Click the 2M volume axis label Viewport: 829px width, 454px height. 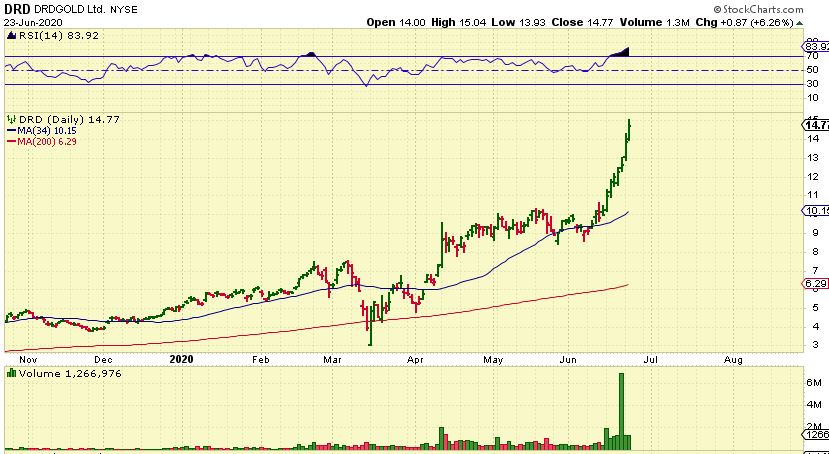click(814, 427)
